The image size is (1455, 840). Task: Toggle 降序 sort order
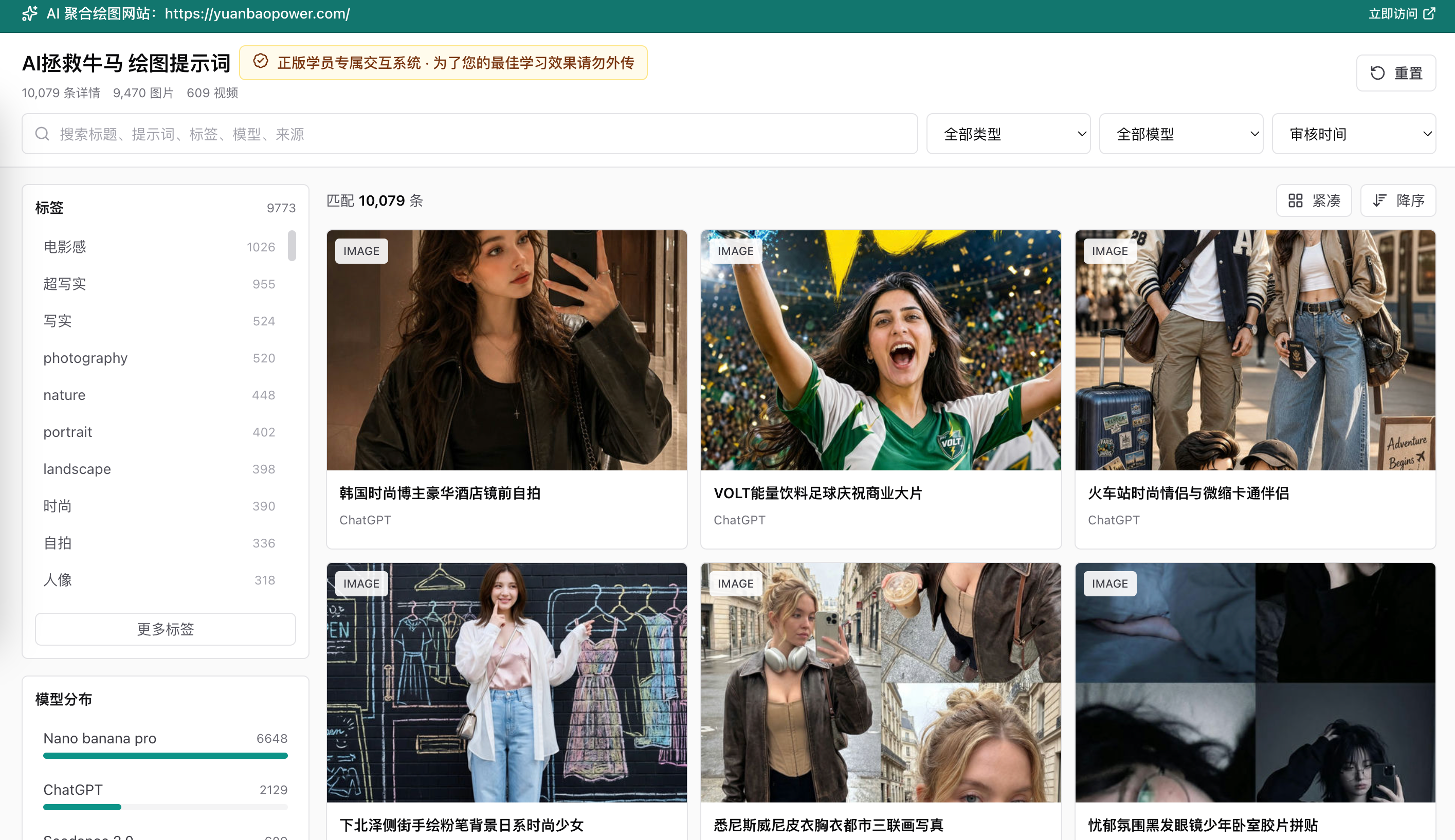tap(1398, 200)
